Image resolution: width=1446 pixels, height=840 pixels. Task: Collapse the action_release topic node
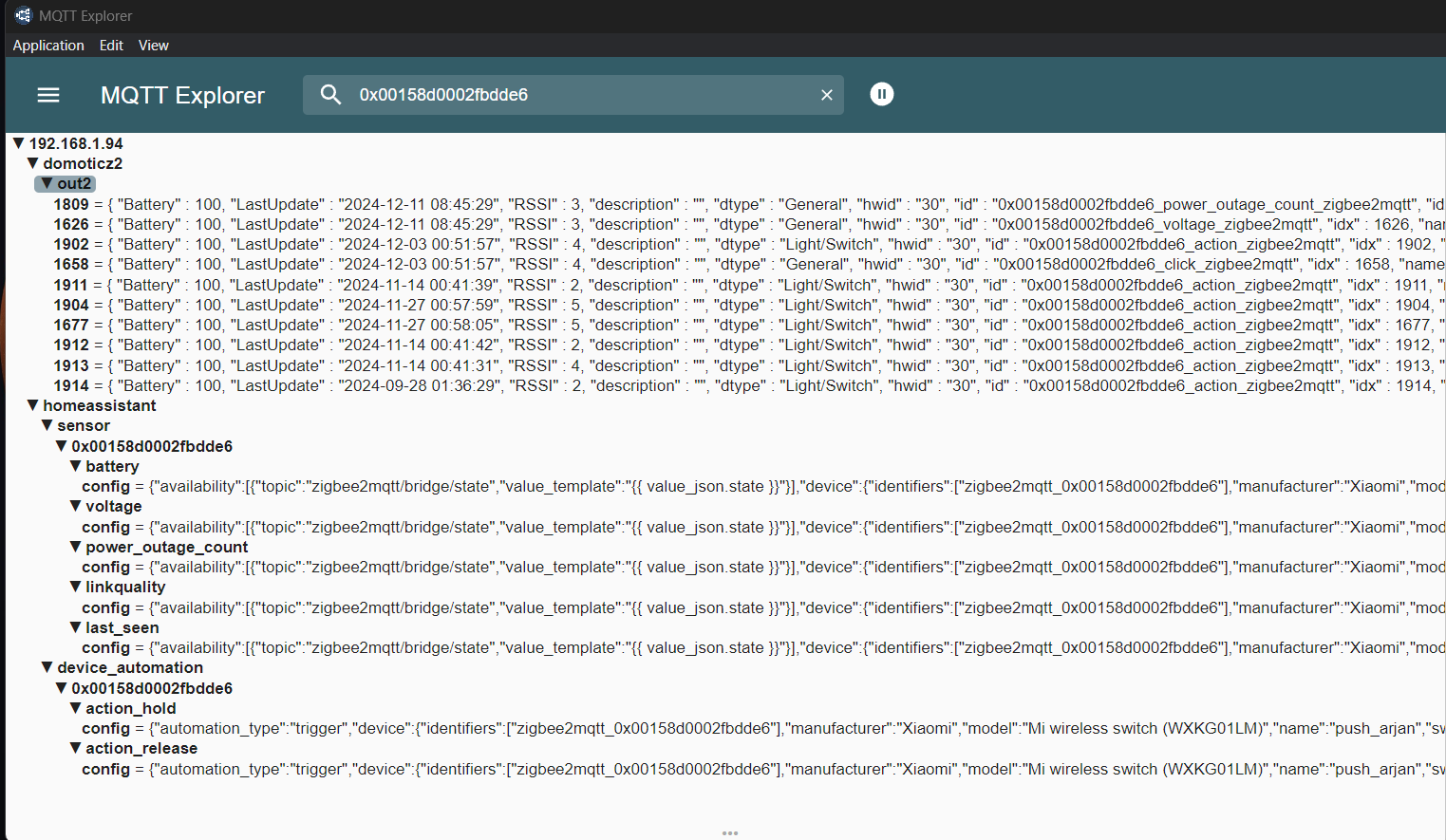(x=75, y=748)
